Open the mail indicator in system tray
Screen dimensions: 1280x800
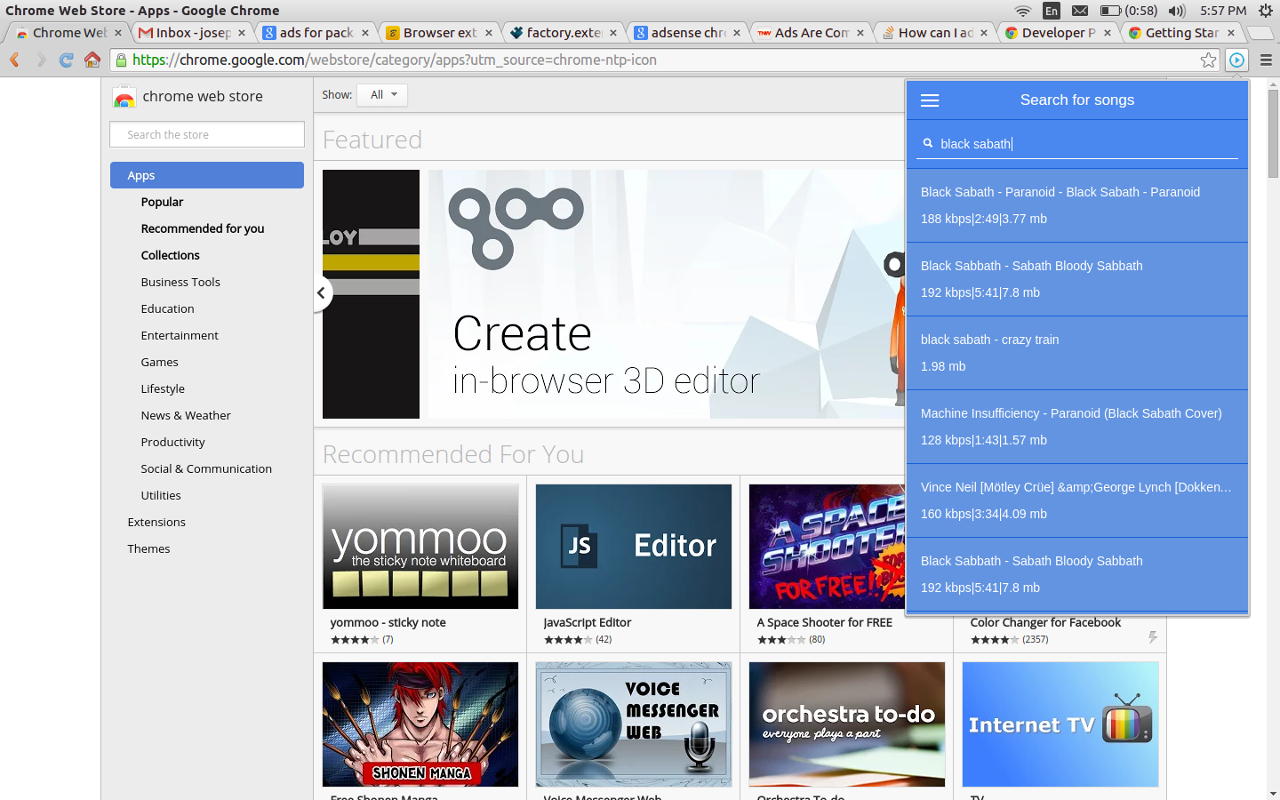pos(1080,11)
